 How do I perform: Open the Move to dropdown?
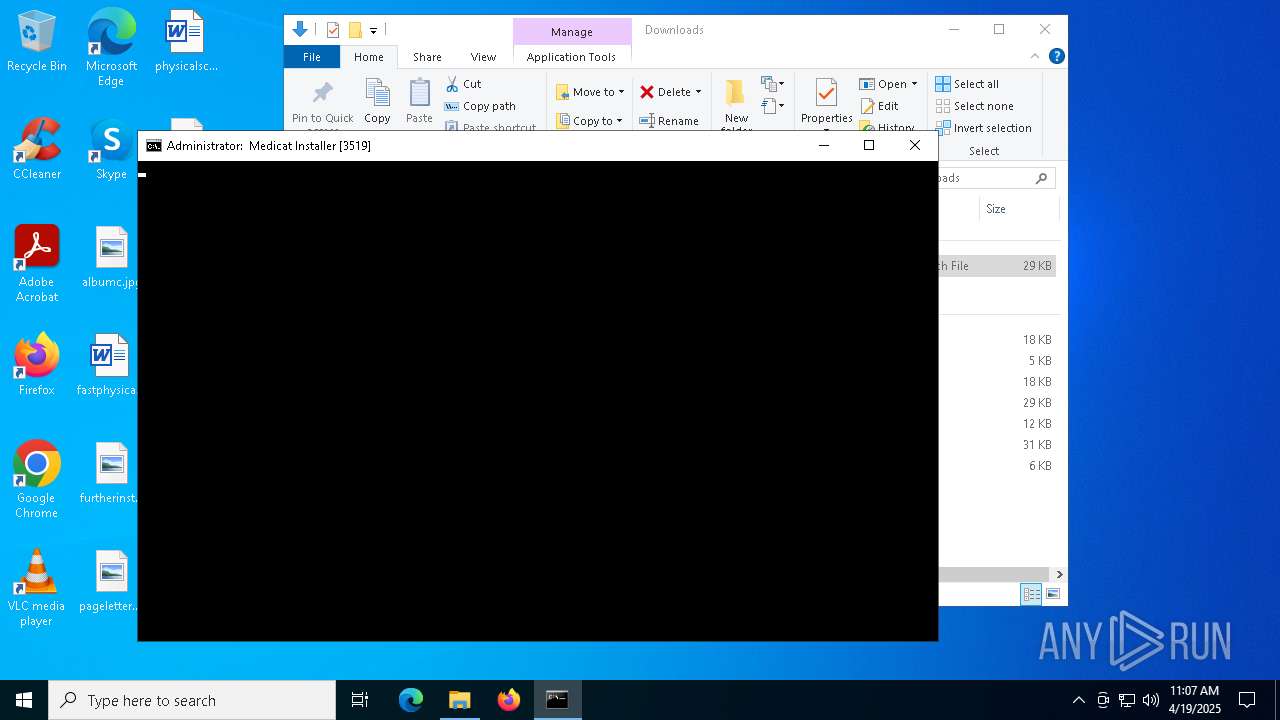590,92
